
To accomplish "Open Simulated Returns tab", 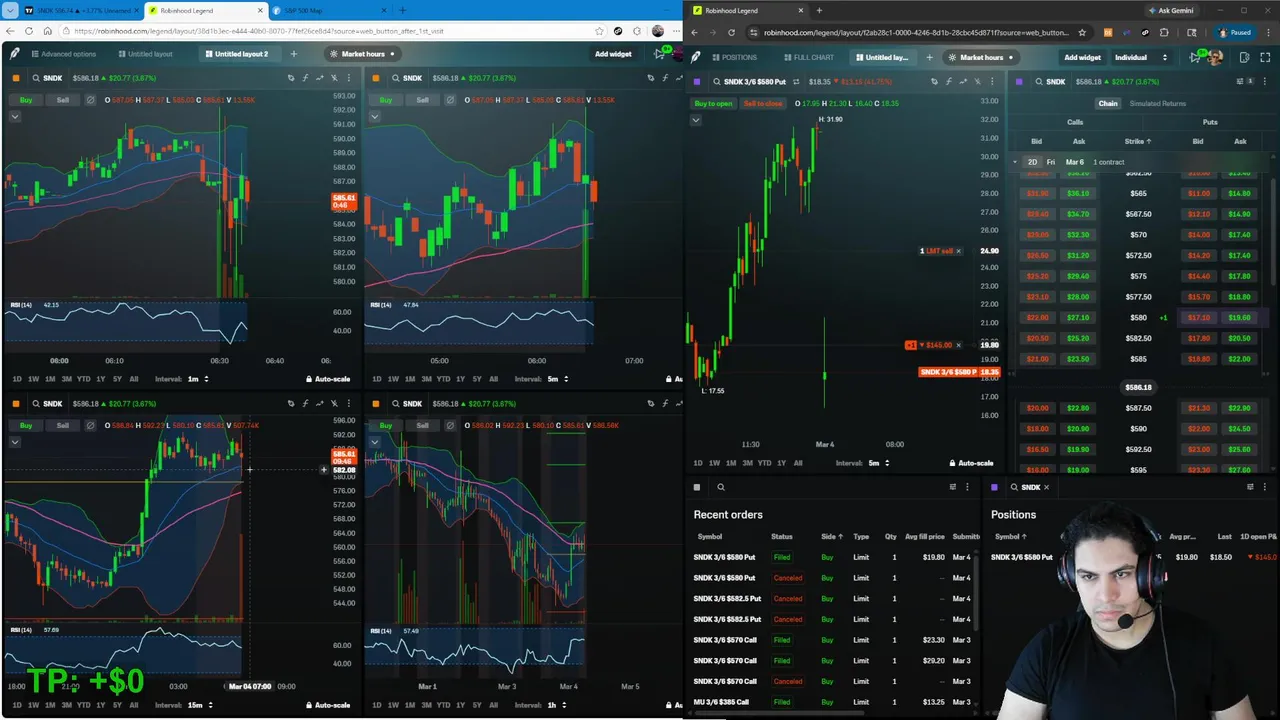I will point(1157,104).
